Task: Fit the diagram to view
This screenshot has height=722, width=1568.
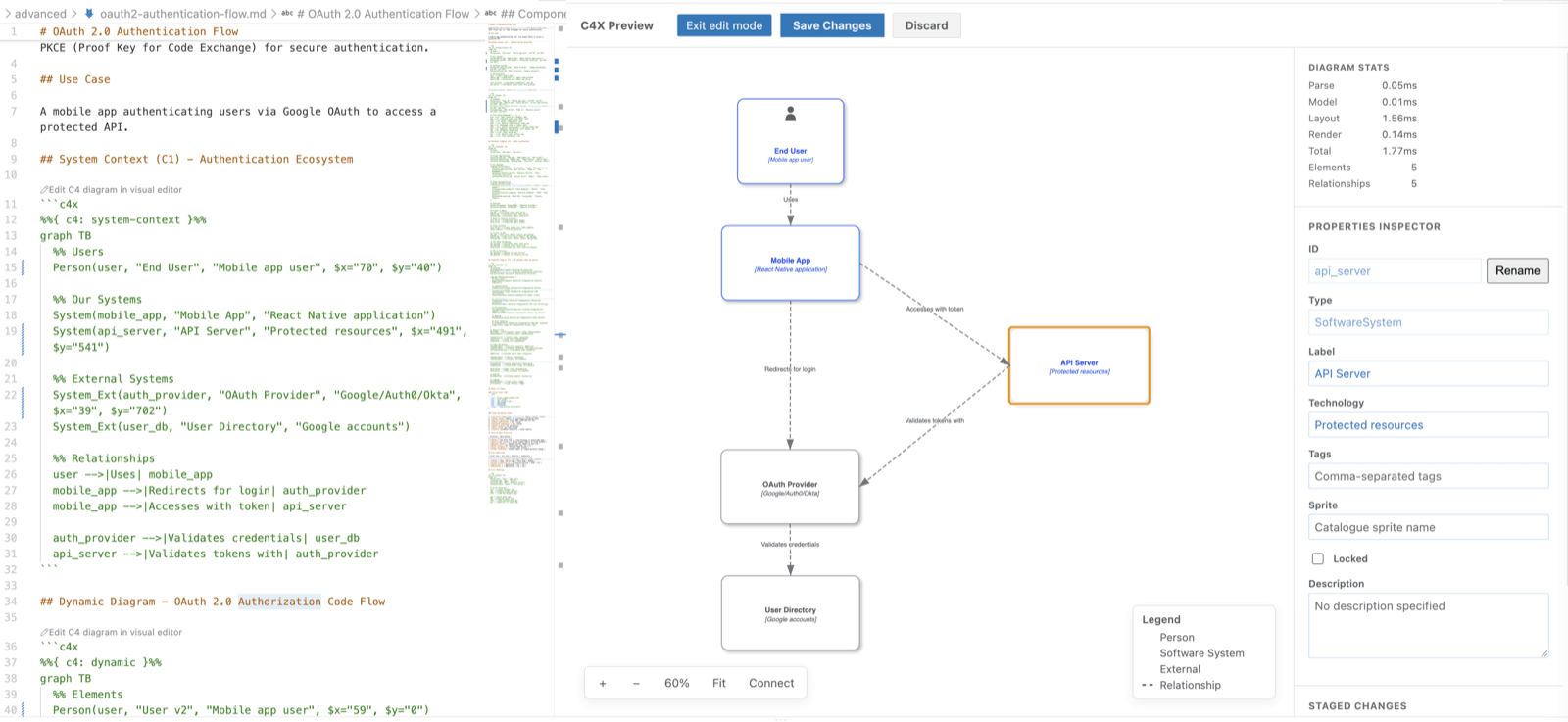Action: [719, 683]
